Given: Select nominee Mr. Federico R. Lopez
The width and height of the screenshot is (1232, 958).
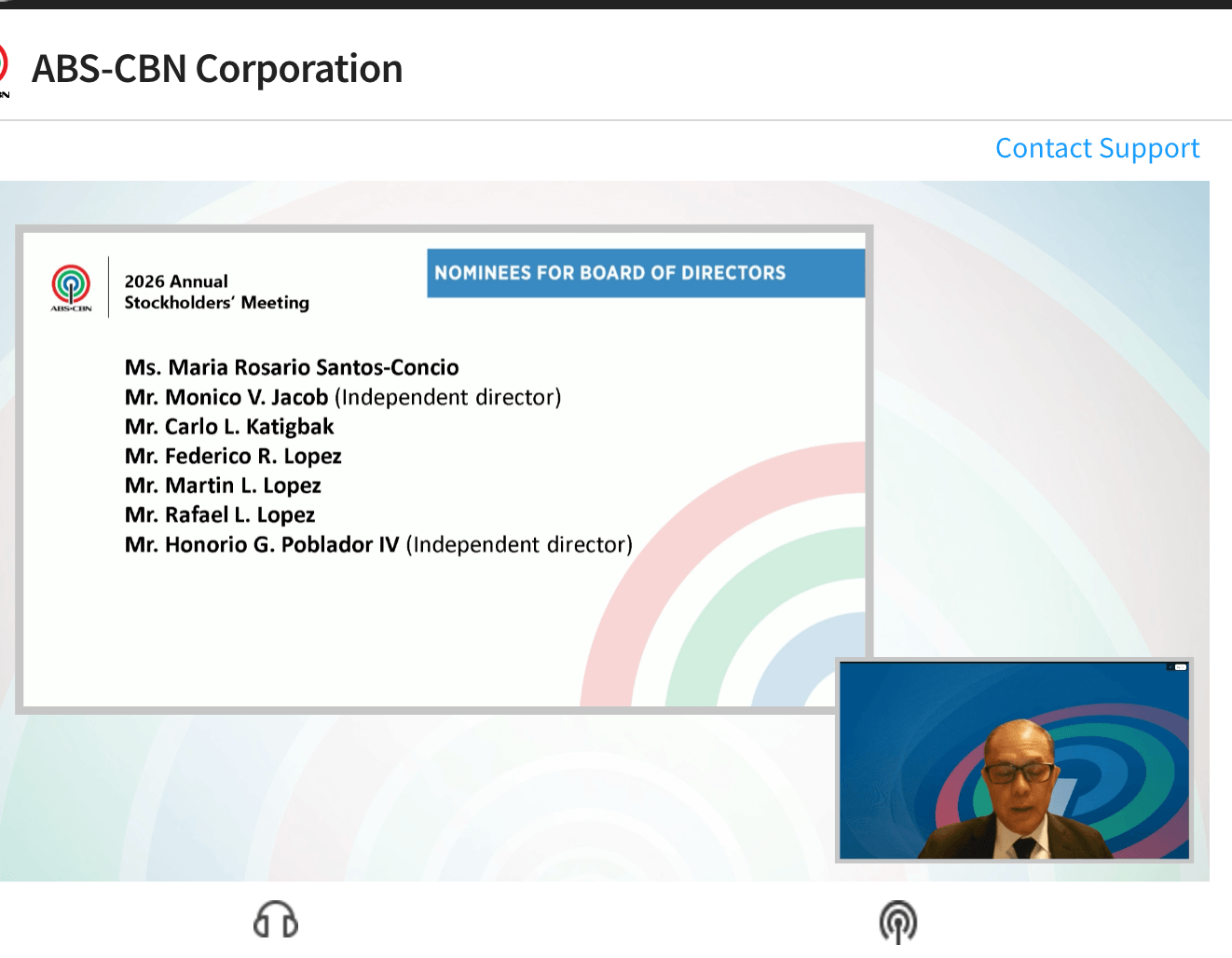Looking at the screenshot, I should pos(233,457).
